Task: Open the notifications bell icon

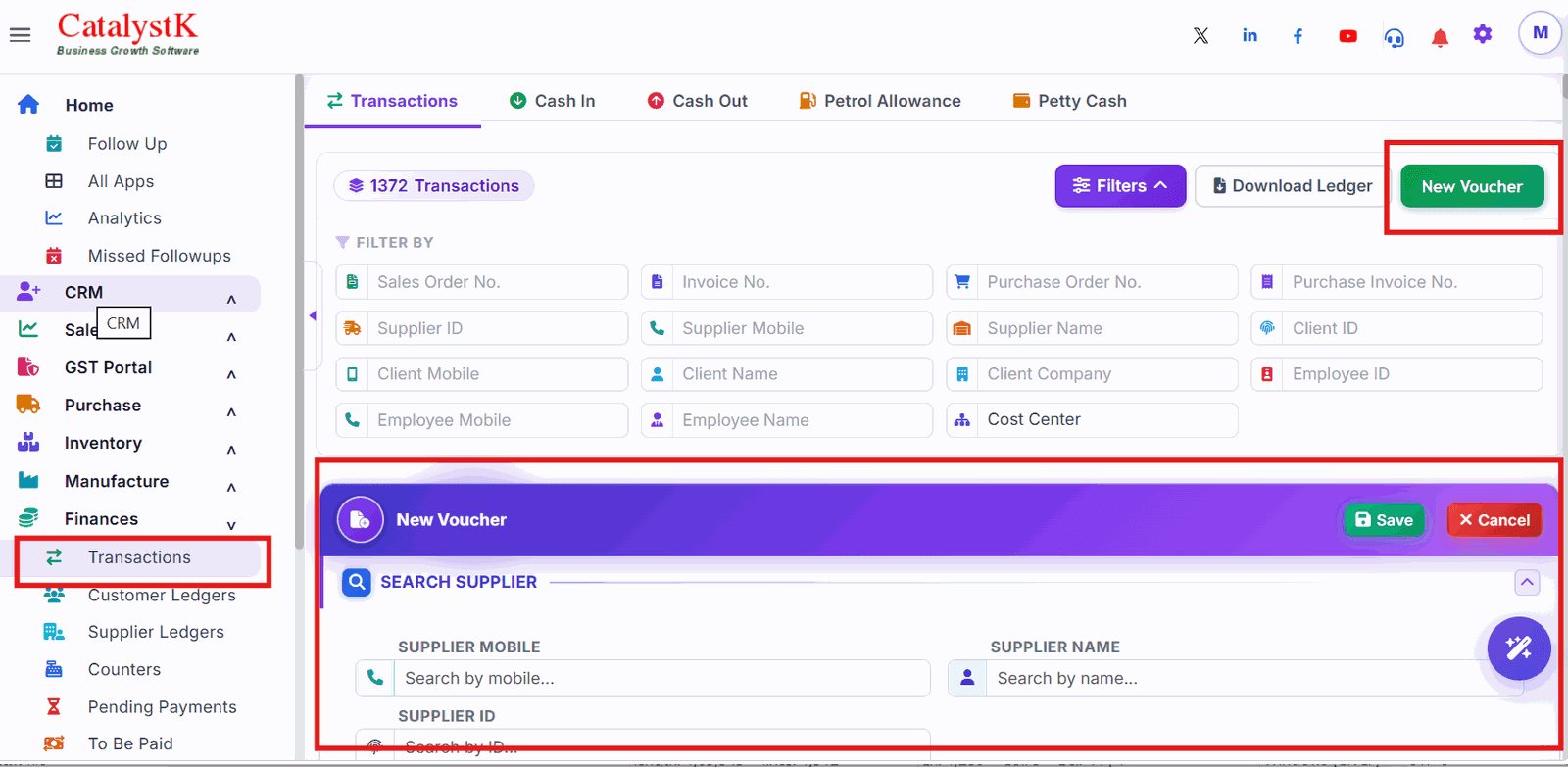Action: (1440, 37)
